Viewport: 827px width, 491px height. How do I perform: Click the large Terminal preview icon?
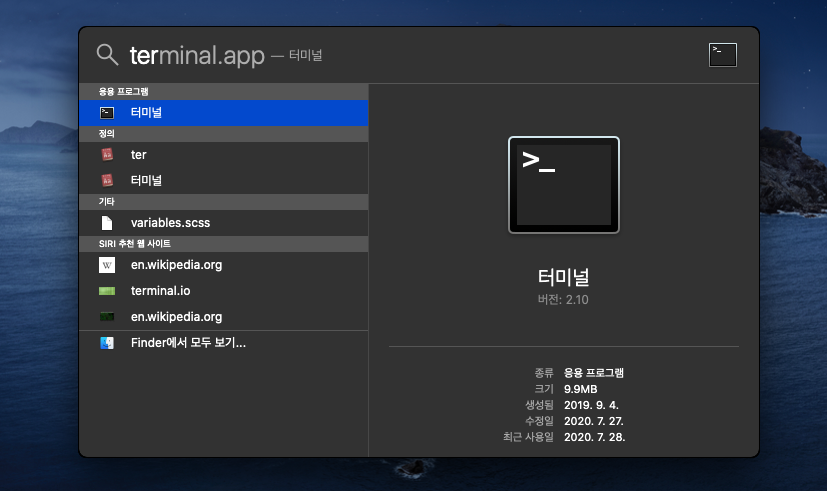(564, 185)
